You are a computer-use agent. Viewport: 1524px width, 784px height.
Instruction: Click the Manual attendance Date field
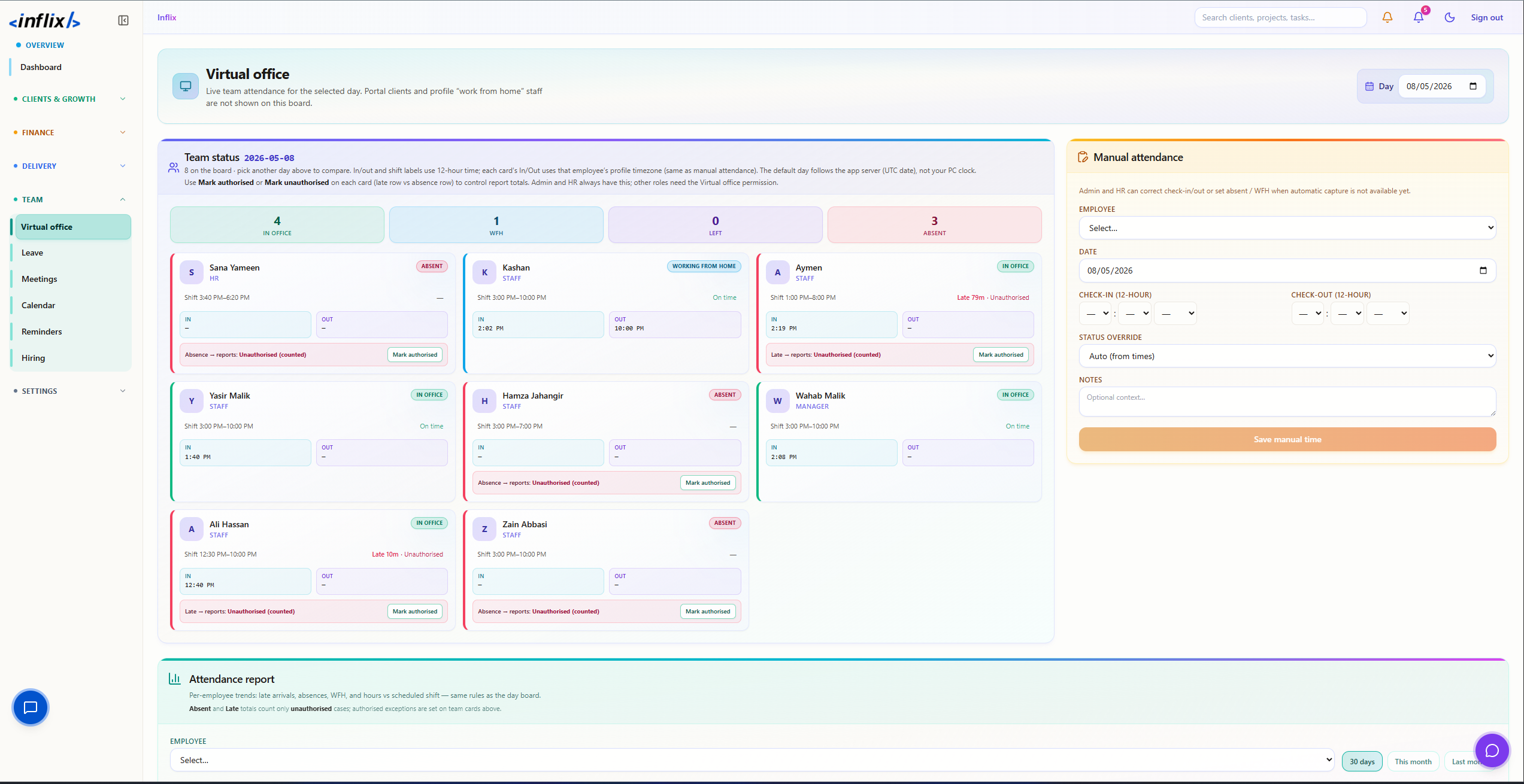[1287, 271]
